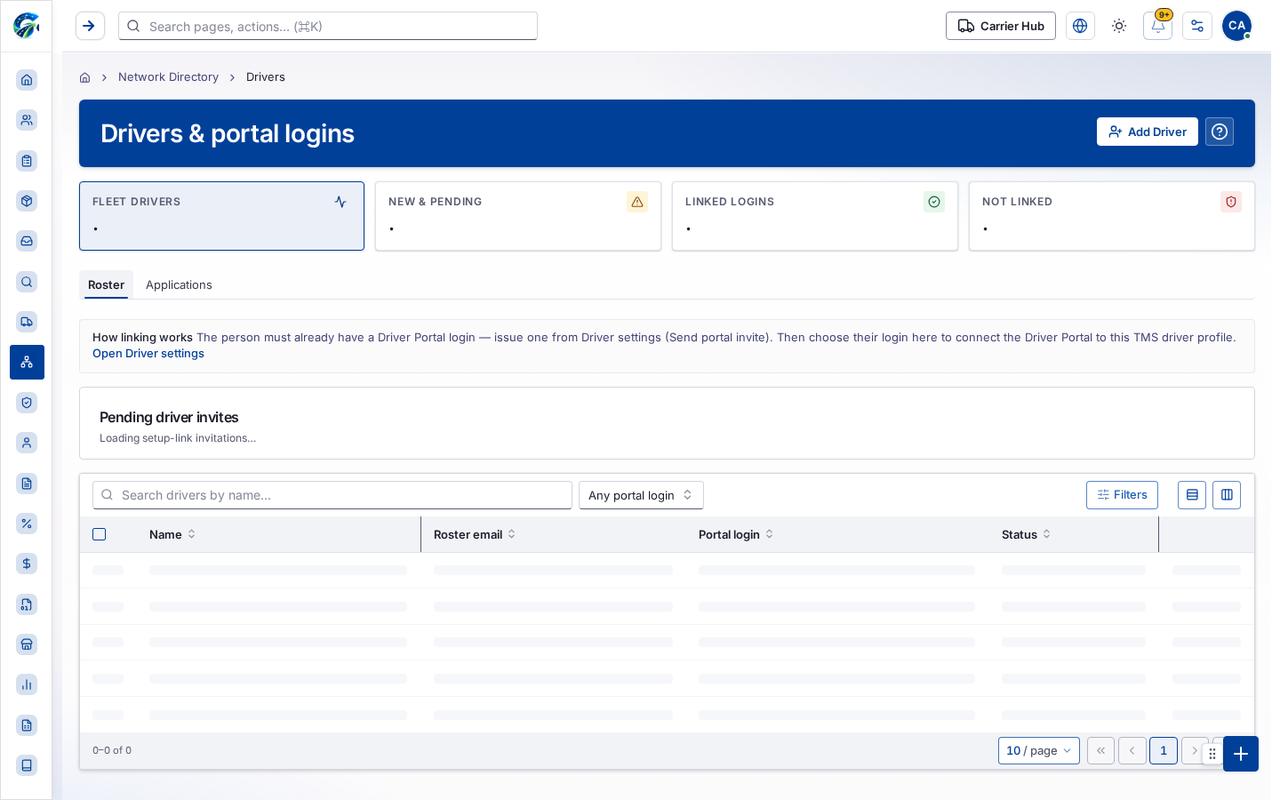
Task: Open the magnifier search icon in the sidebar
Action: pos(27,282)
